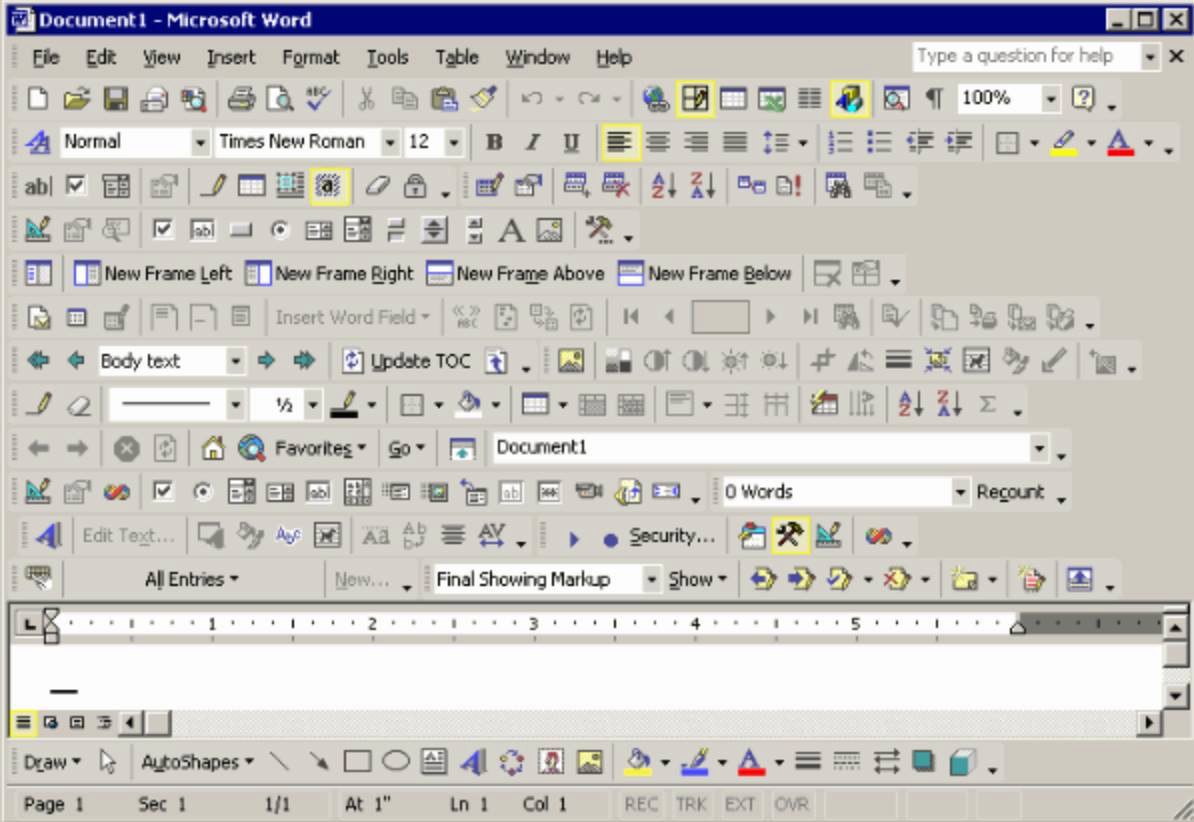Apply Italic formatting
1194x822 pixels.
pos(532,142)
